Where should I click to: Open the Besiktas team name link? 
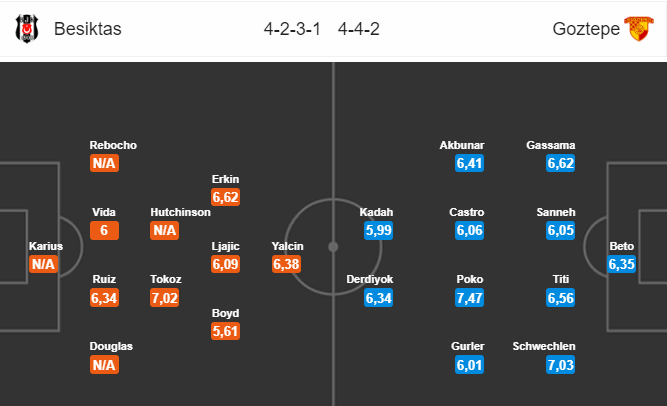[88, 29]
